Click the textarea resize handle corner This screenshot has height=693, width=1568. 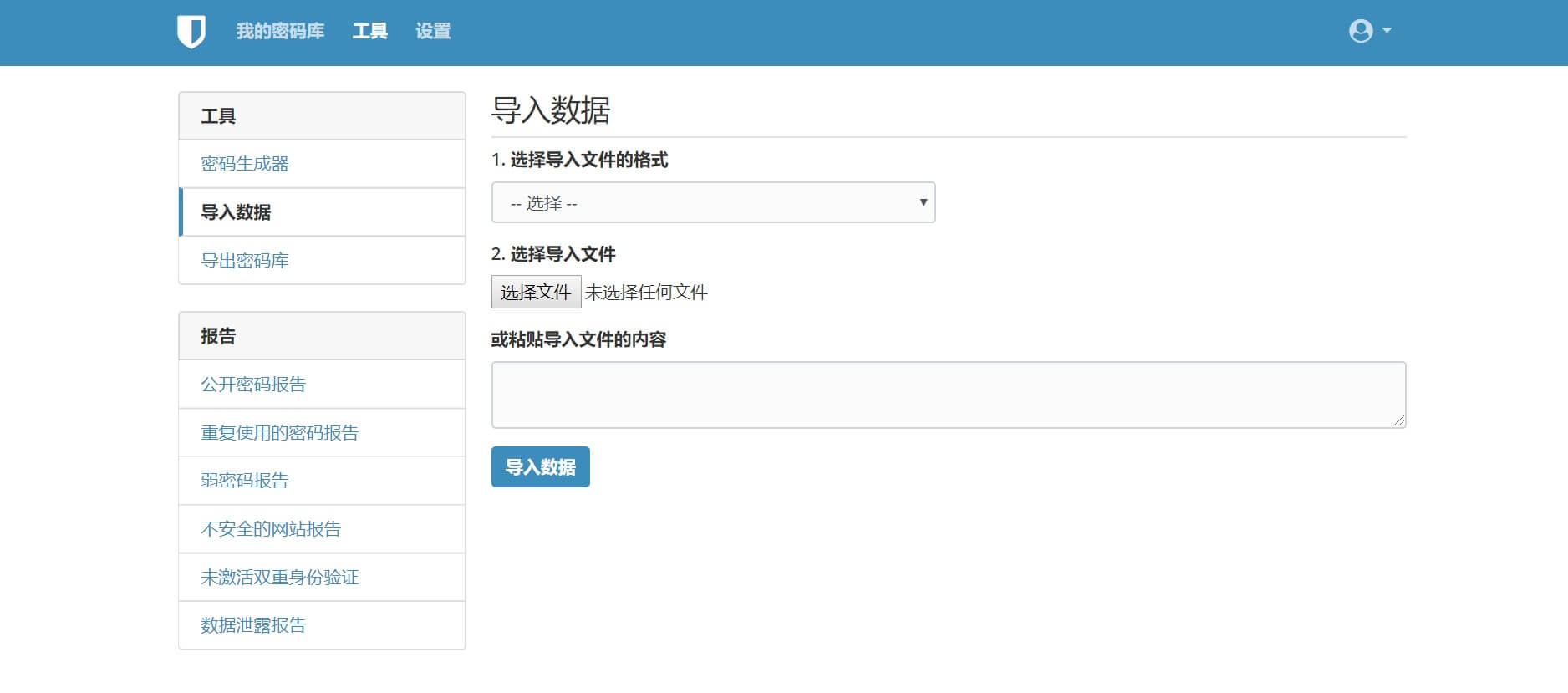1399,421
